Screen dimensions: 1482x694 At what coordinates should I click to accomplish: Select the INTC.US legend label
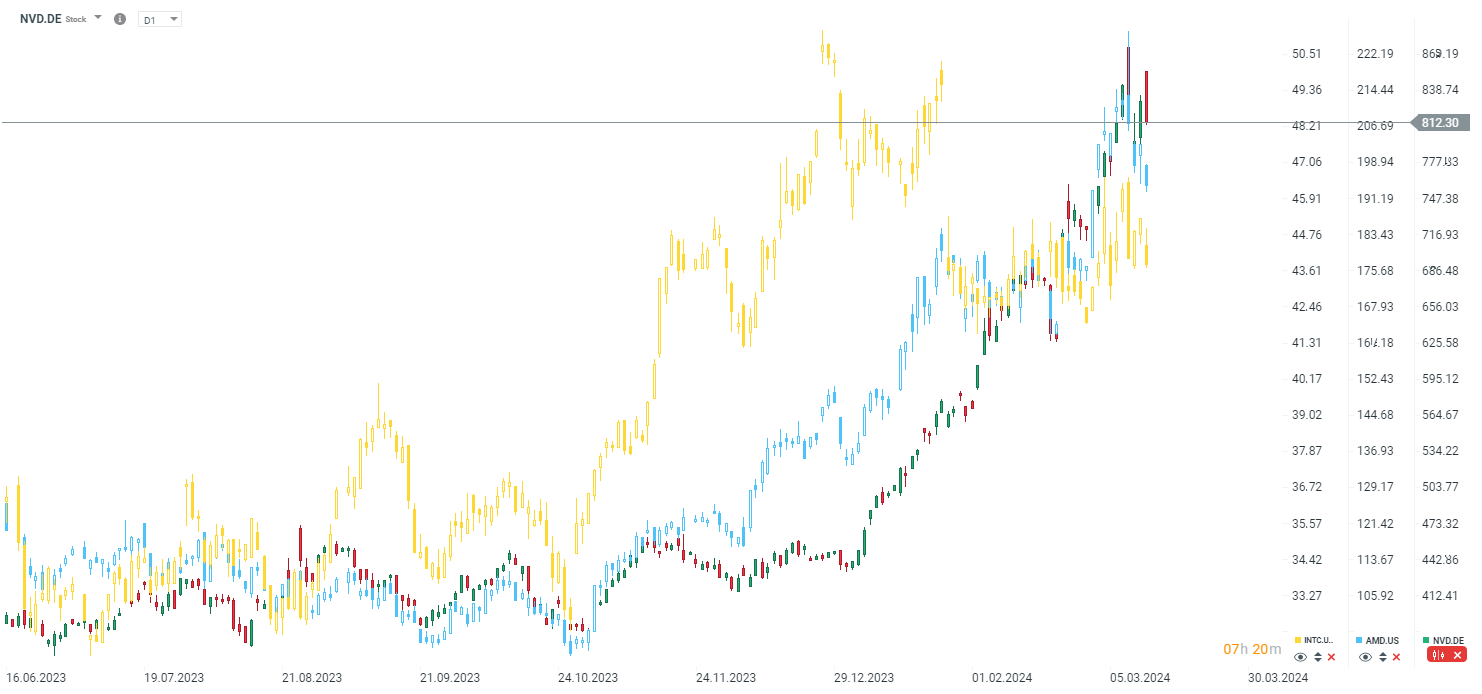click(x=1318, y=640)
